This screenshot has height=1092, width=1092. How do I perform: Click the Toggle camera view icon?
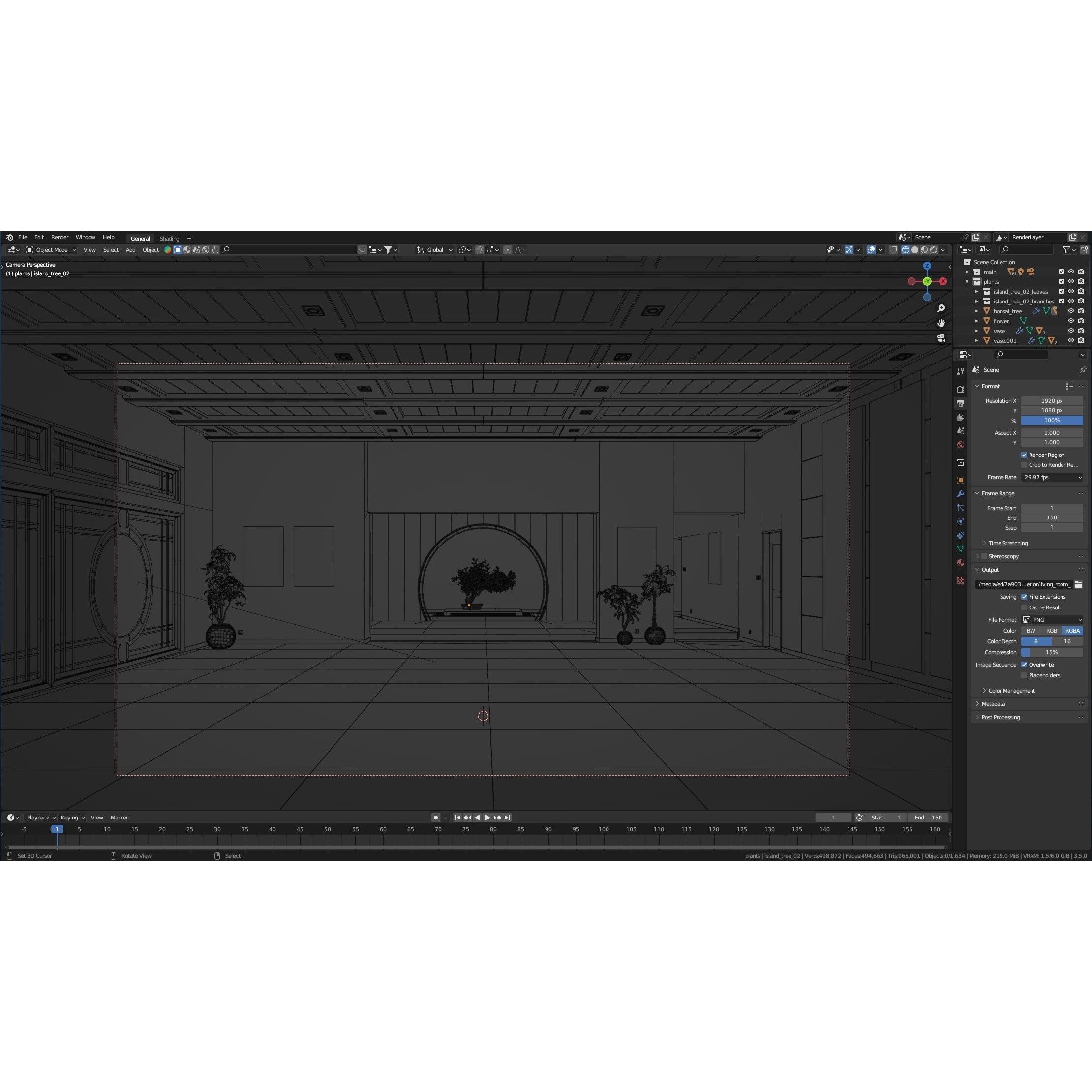(x=941, y=338)
